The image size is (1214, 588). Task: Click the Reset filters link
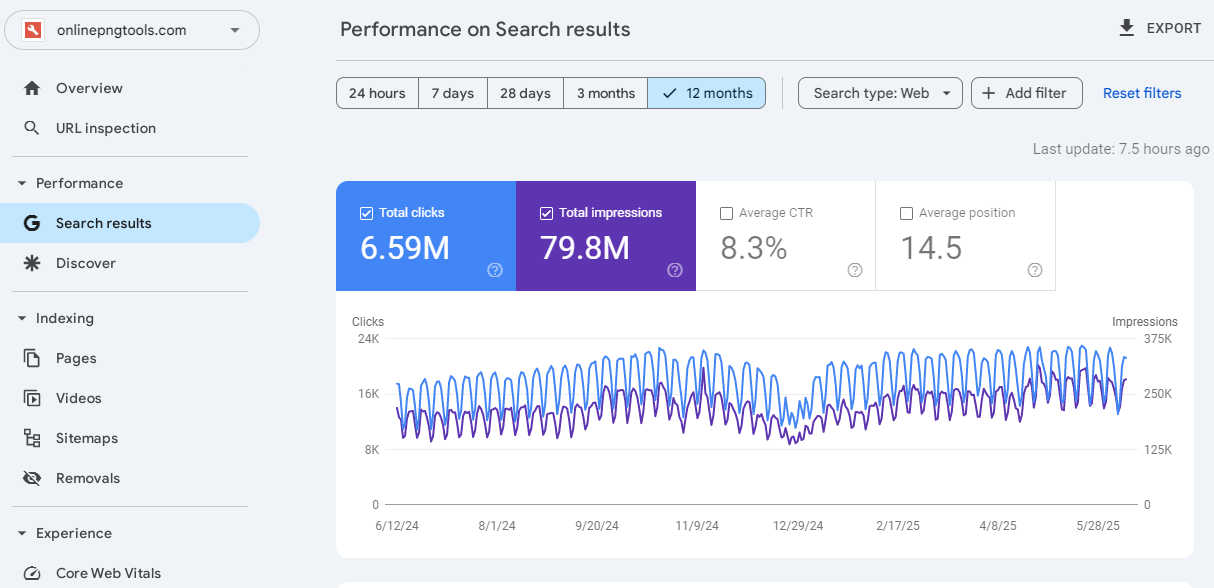tap(1142, 93)
